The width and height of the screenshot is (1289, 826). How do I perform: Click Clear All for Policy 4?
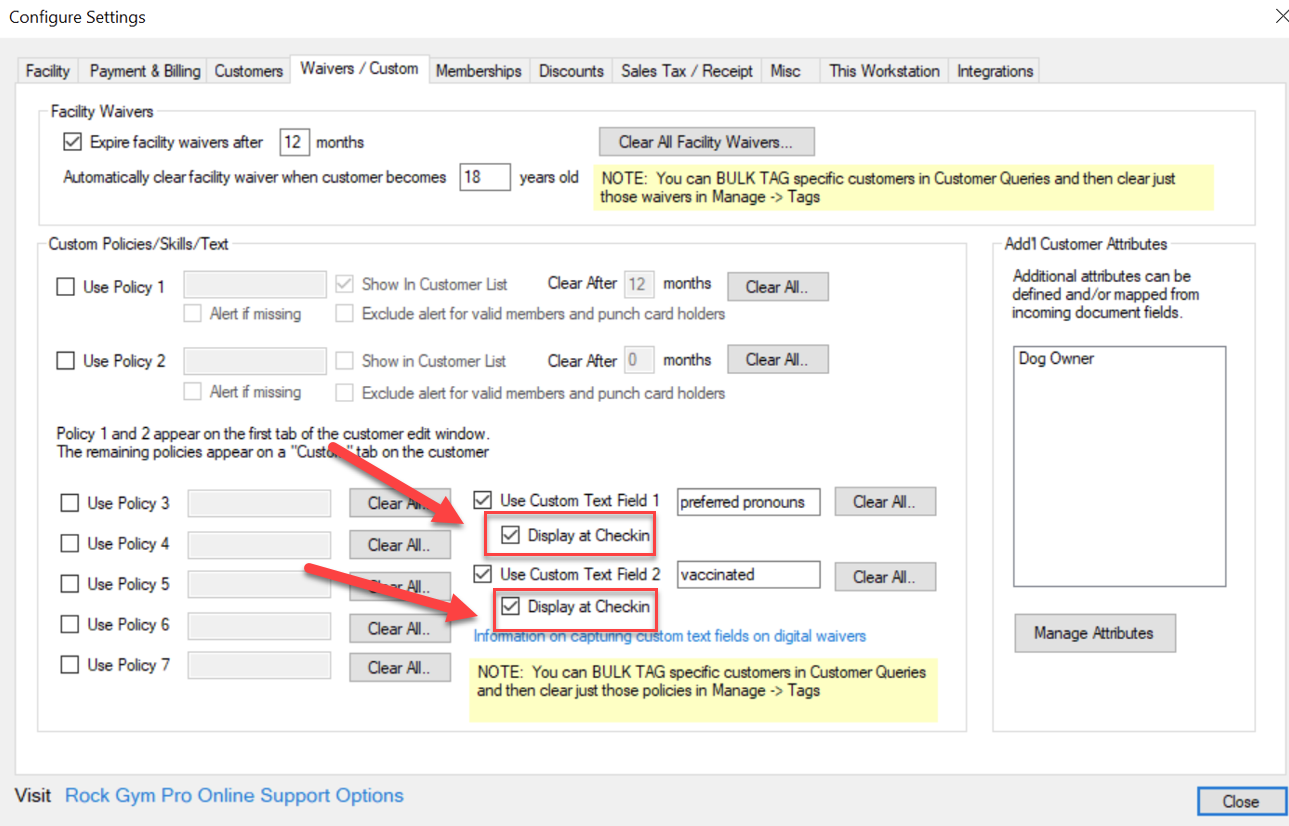(x=400, y=545)
